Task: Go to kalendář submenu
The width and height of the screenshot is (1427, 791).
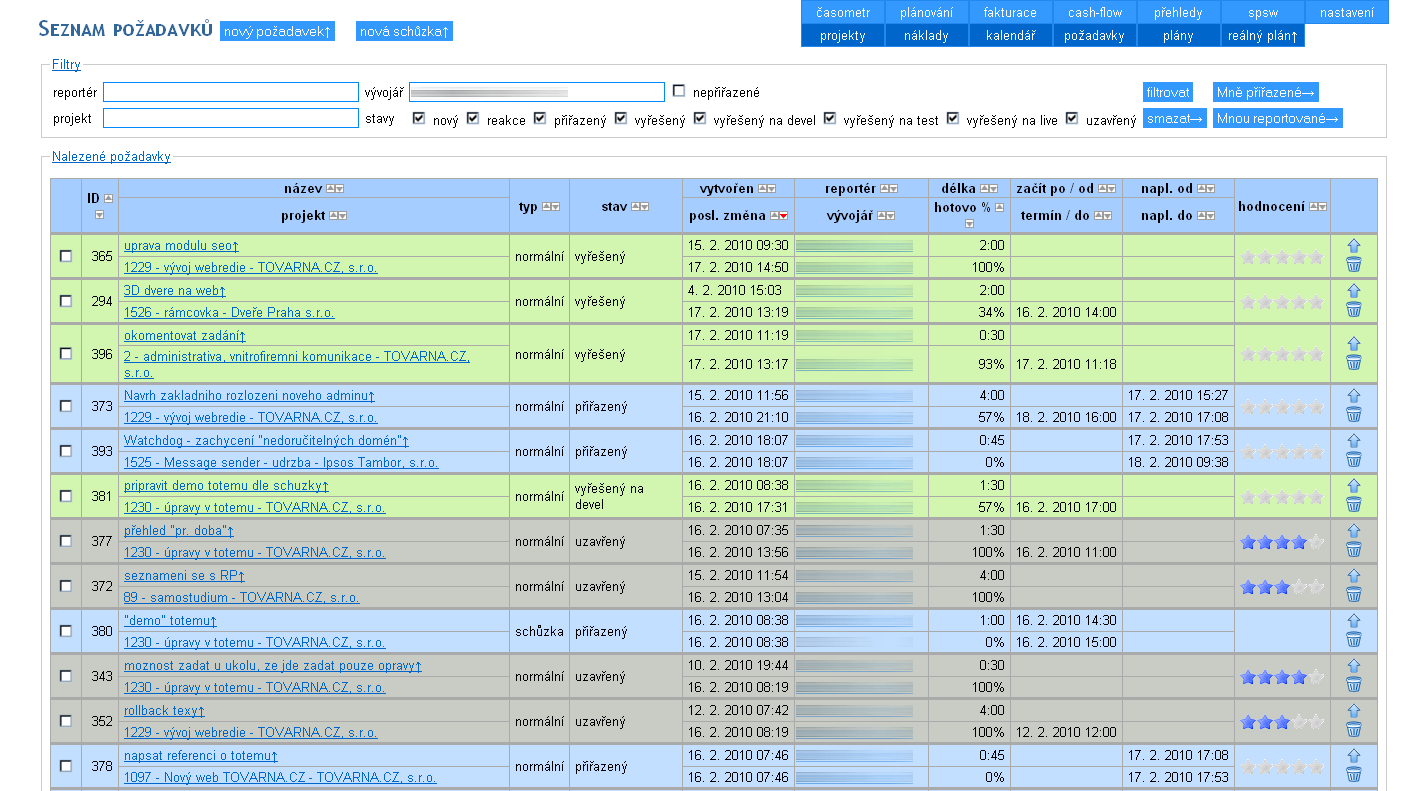Action: 1010,35
